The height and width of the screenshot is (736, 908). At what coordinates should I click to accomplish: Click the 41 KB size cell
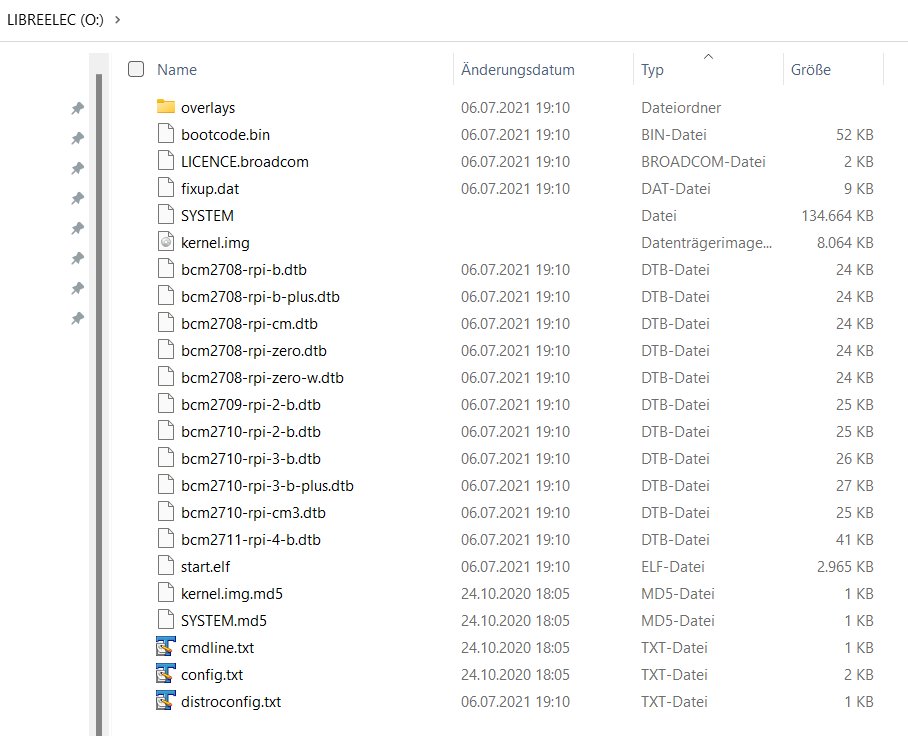point(854,540)
